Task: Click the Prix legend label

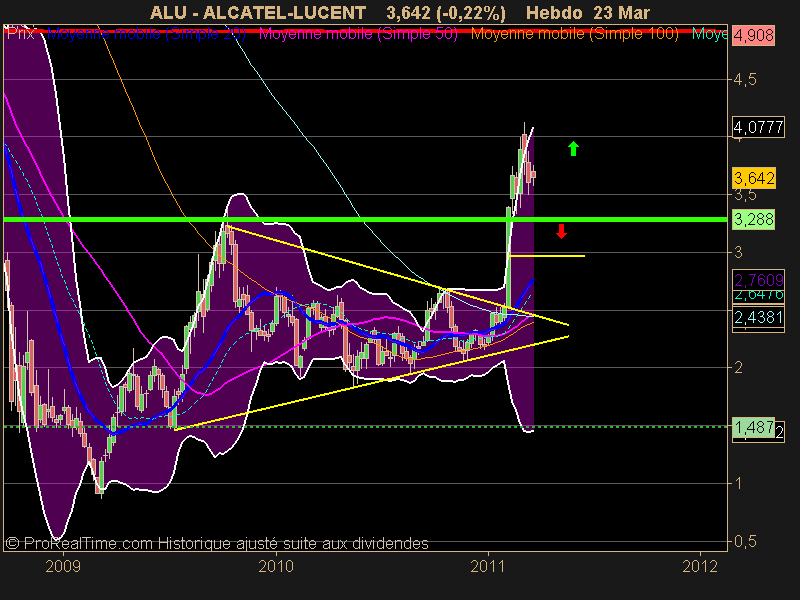Action: coord(20,34)
